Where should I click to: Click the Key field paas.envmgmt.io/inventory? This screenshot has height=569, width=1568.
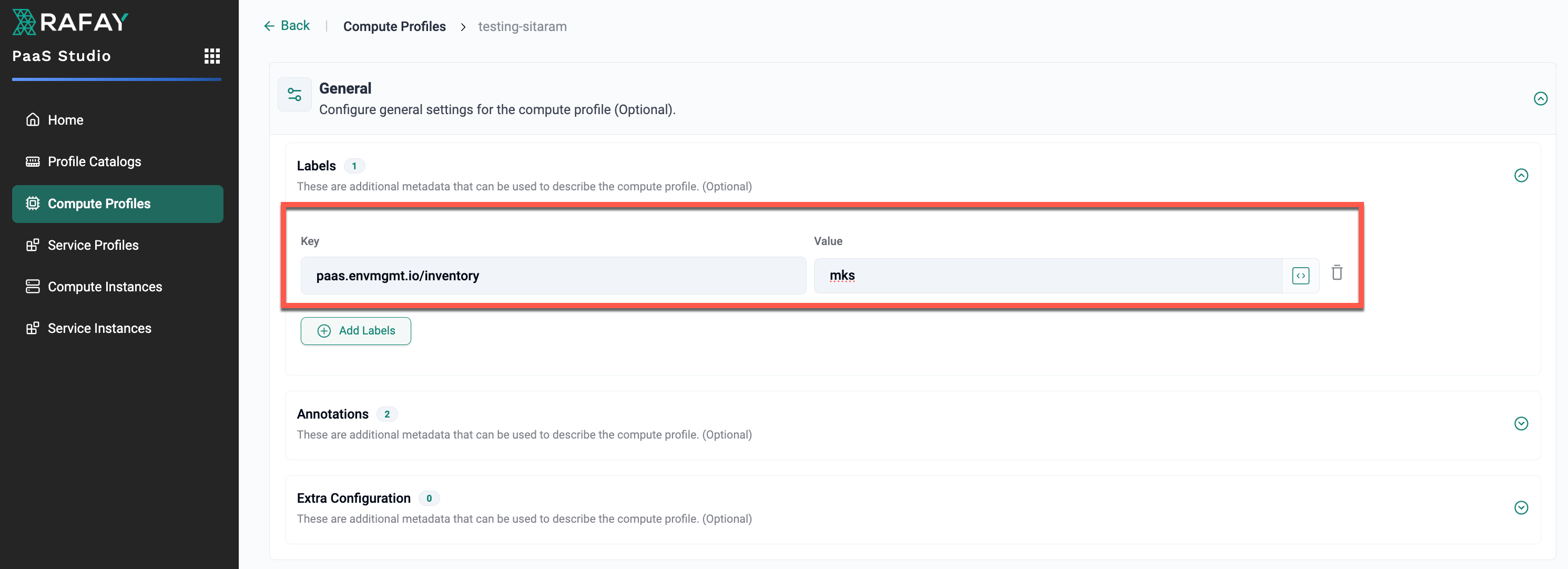pos(553,276)
